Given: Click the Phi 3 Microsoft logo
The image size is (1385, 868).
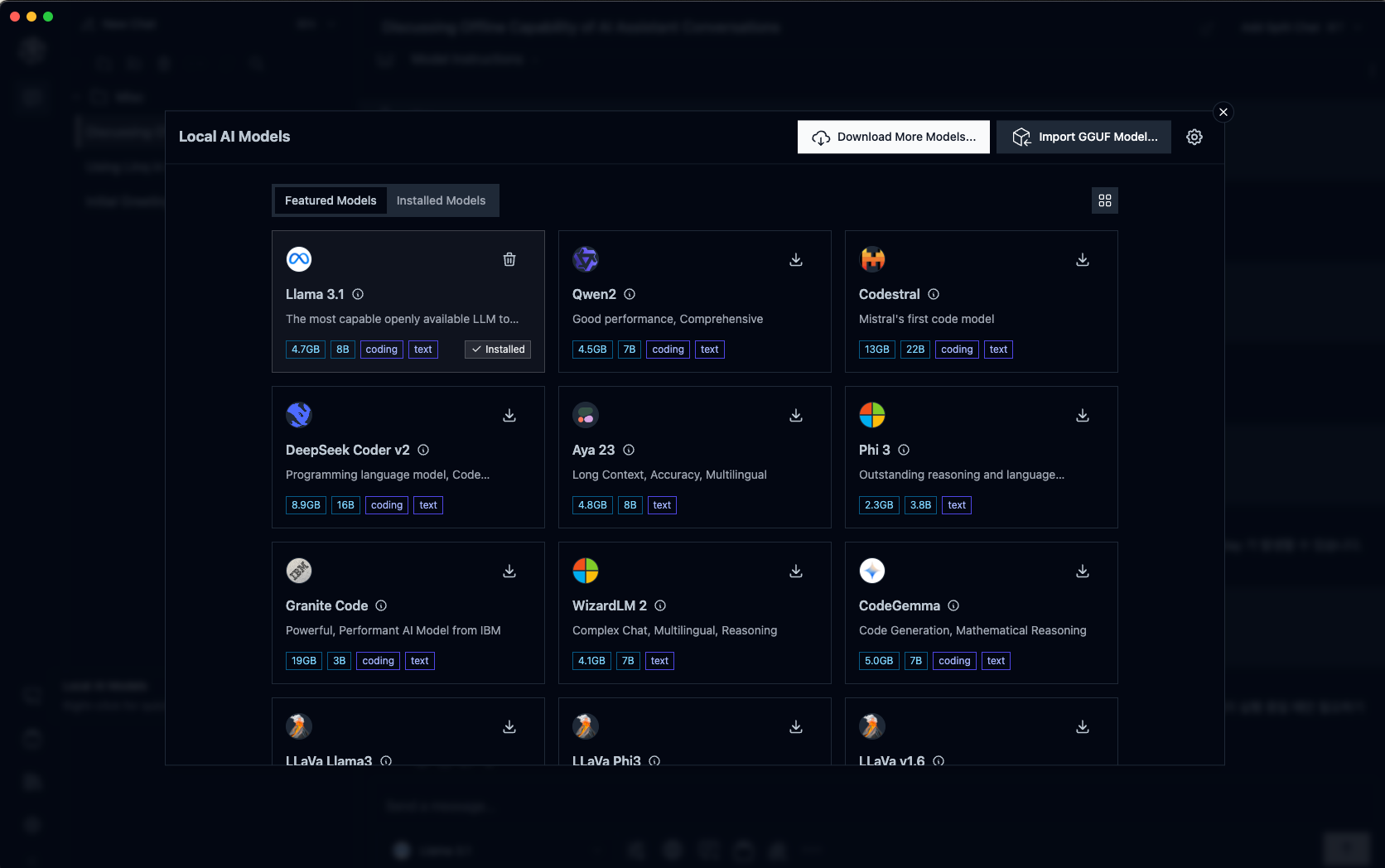Looking at the screenshot, I should tap(872, 415).
